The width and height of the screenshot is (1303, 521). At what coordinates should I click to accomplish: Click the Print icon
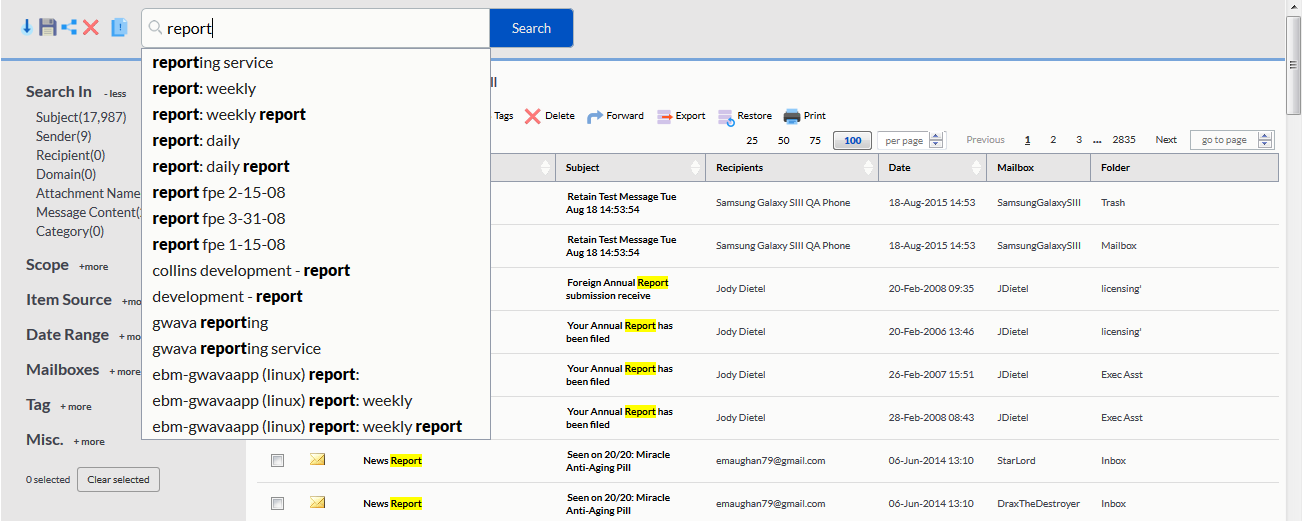click(792, 116)
